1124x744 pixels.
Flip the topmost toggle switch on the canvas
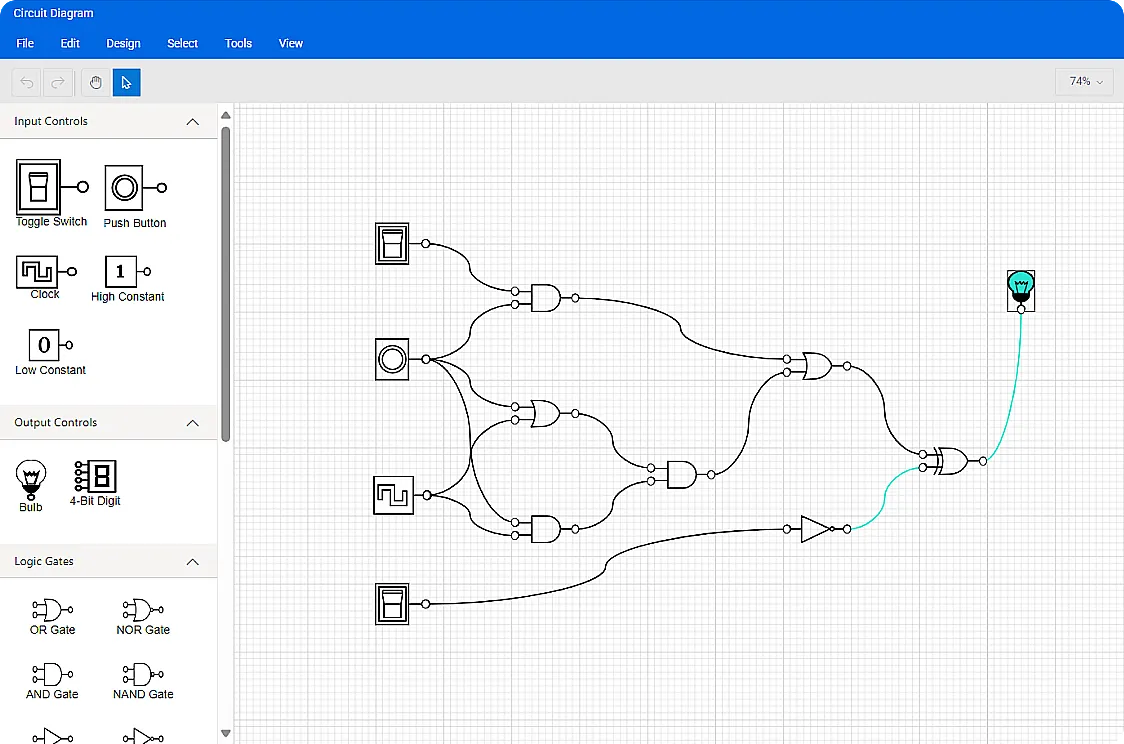391,243
